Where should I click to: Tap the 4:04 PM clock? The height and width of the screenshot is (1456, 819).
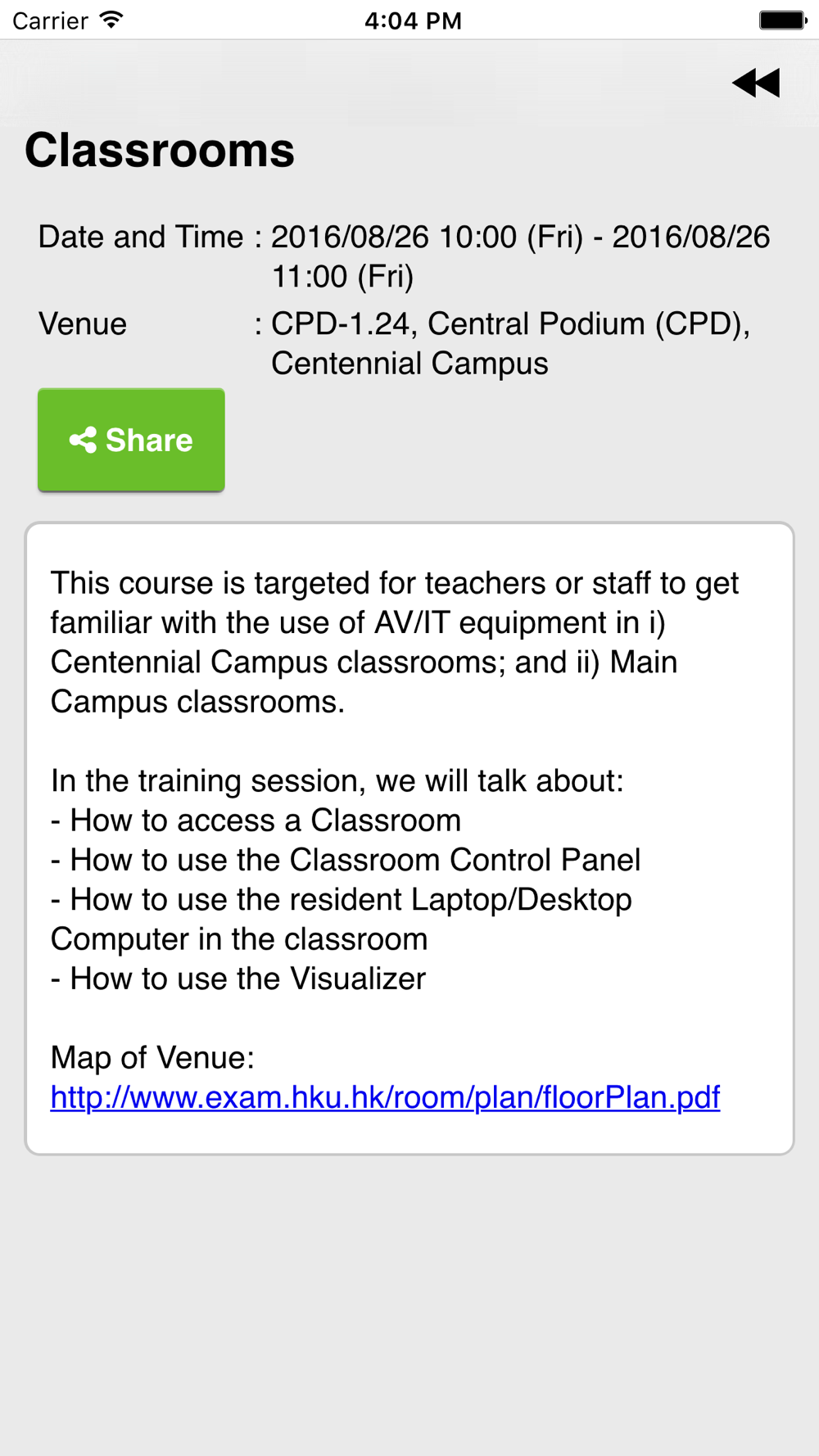(x=413, y=20)
